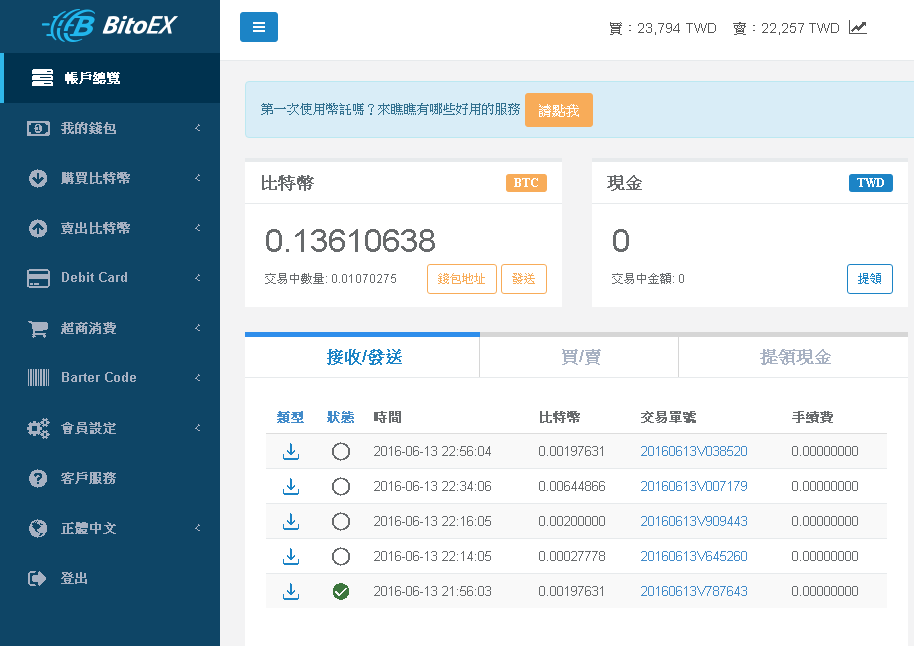Click the 帳戶總覽 stacked-cards icon
Screen dimensions: 914x646
pos(42,78)
